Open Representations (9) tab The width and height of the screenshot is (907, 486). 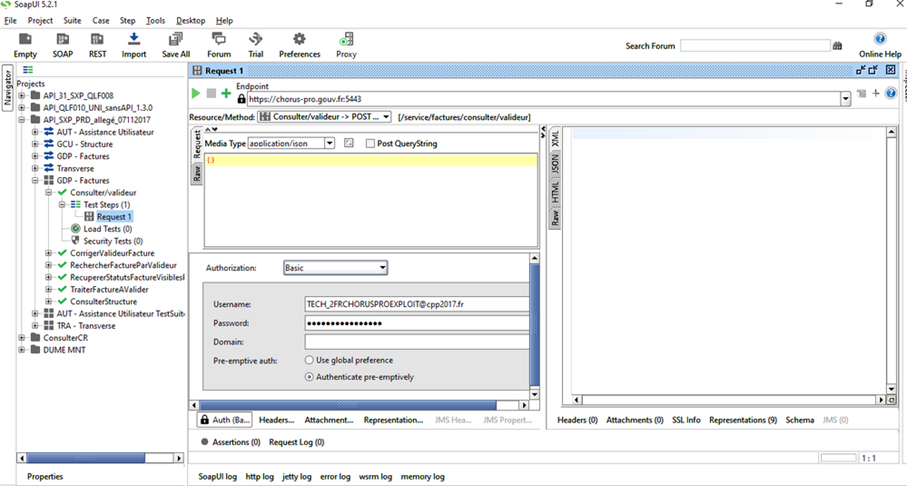pos(743,420)
